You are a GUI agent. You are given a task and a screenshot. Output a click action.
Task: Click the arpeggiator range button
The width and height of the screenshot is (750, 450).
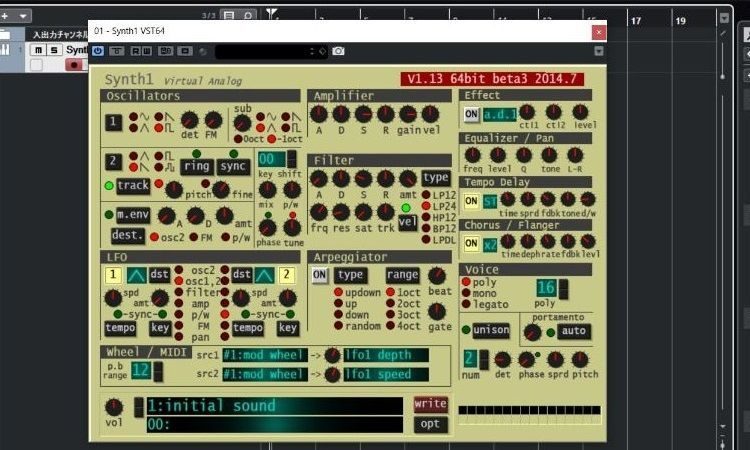tap(402, 275)
